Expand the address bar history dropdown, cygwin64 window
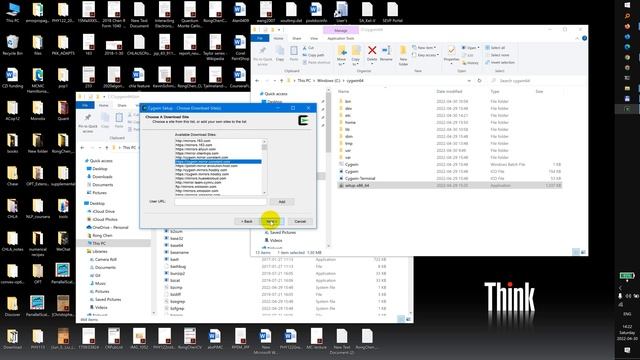 click(469, 81)
